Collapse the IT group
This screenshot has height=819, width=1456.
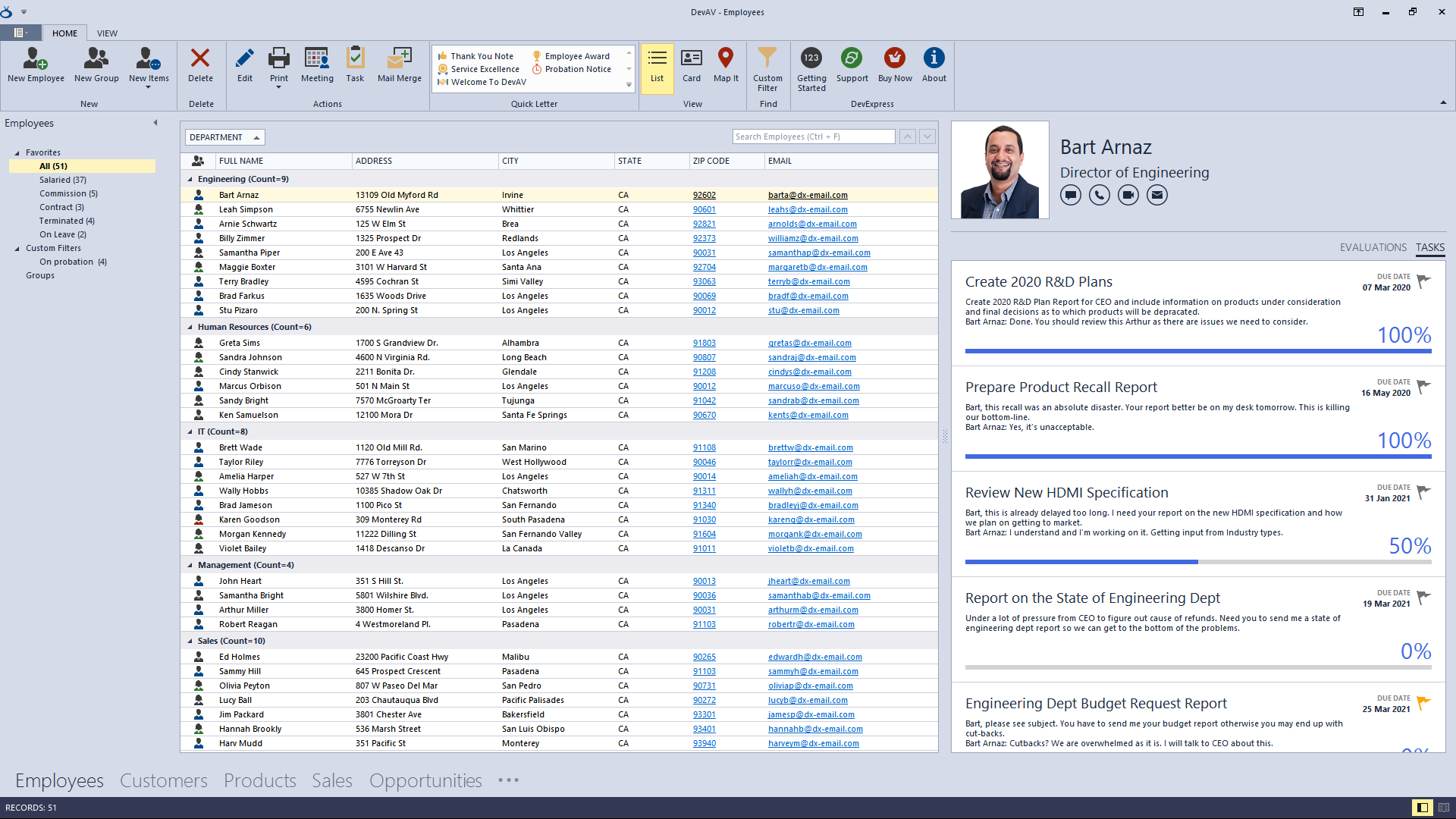(190, 432)
